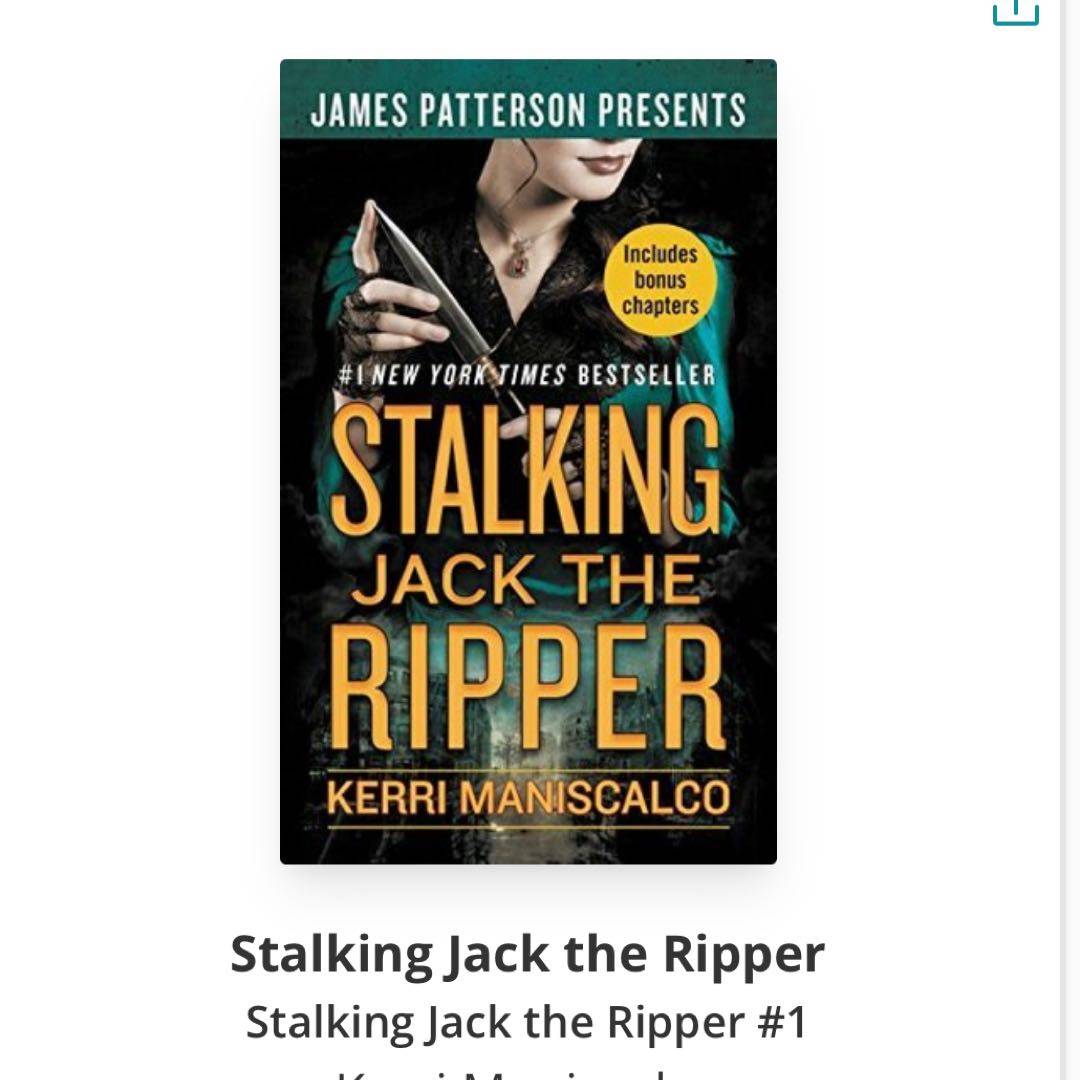
Task: Open the 'Stalking Jack the Ripper #1' series link
Action: (526, 1021)
